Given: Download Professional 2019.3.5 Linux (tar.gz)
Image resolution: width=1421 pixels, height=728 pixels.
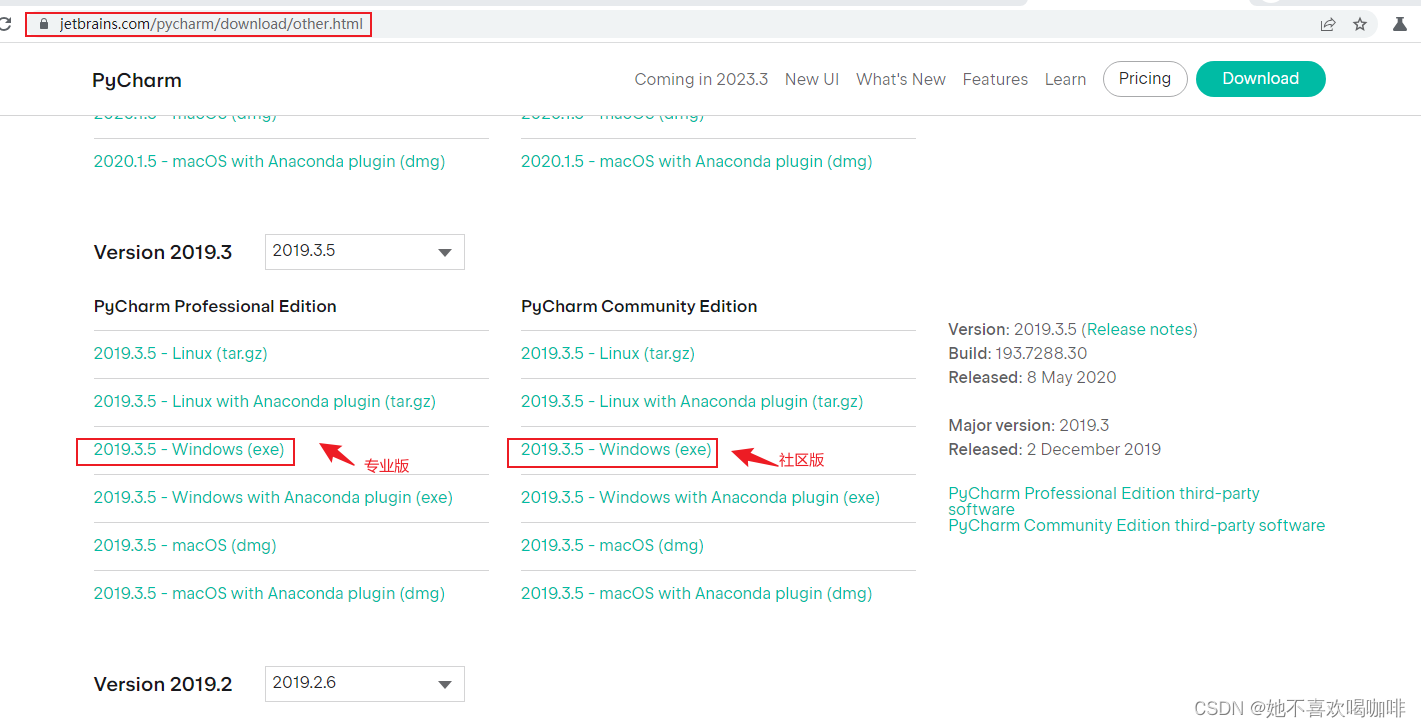Looking at the screenshot, I should [x=181, y=353].
